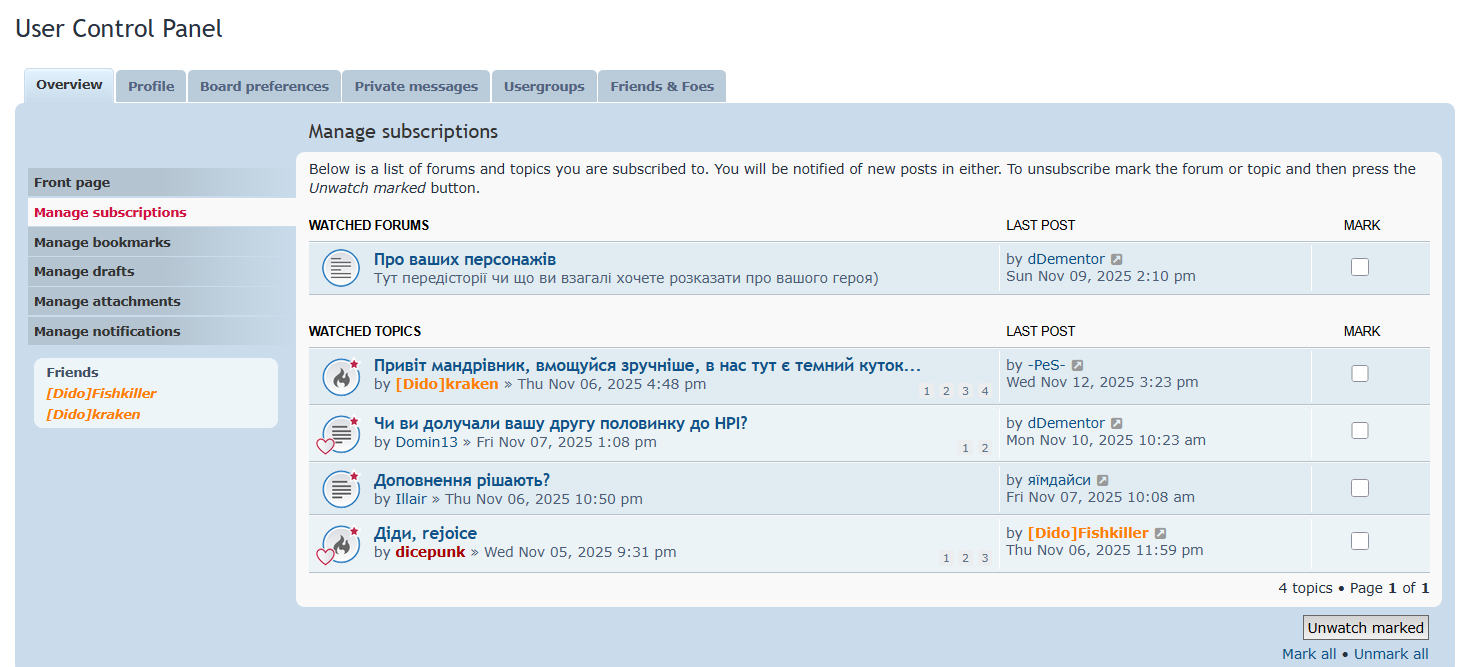The width and height of the screenshot is (1471, 667).
Task: Open friend [Dido]Fishkiller in Friends box
Action: point(101,393)
